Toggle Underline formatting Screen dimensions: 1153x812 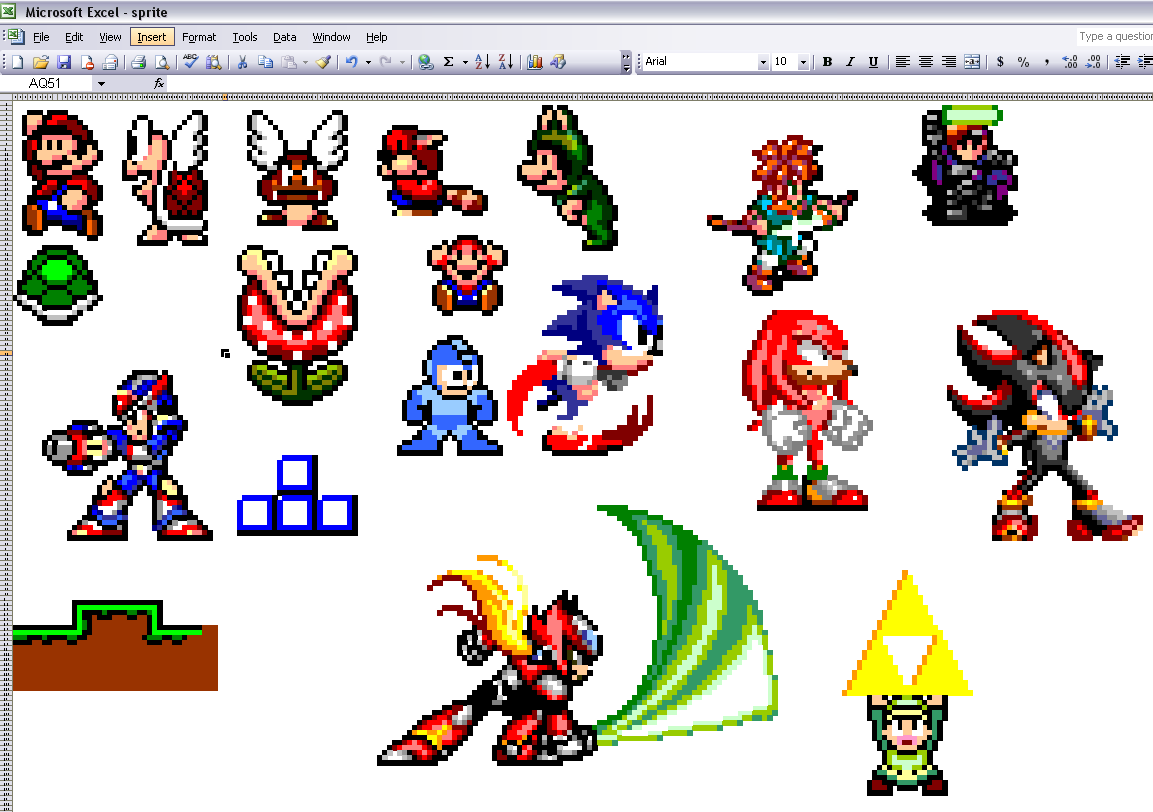[x=873, y=62]
